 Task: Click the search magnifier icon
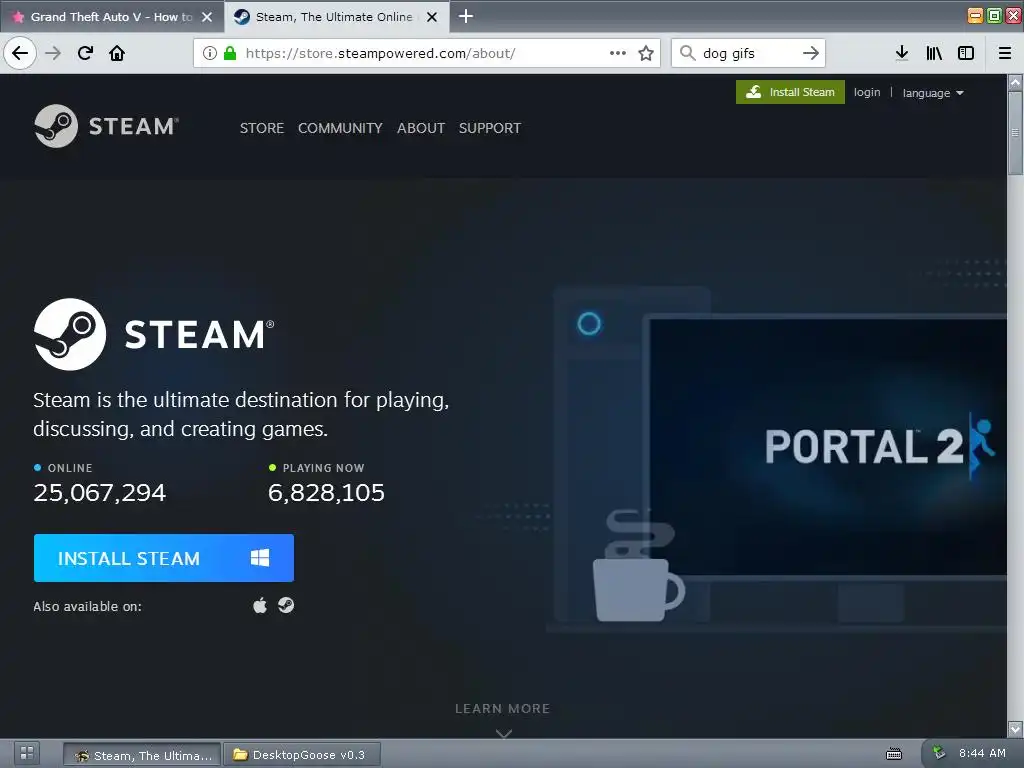tap(687, 53)
